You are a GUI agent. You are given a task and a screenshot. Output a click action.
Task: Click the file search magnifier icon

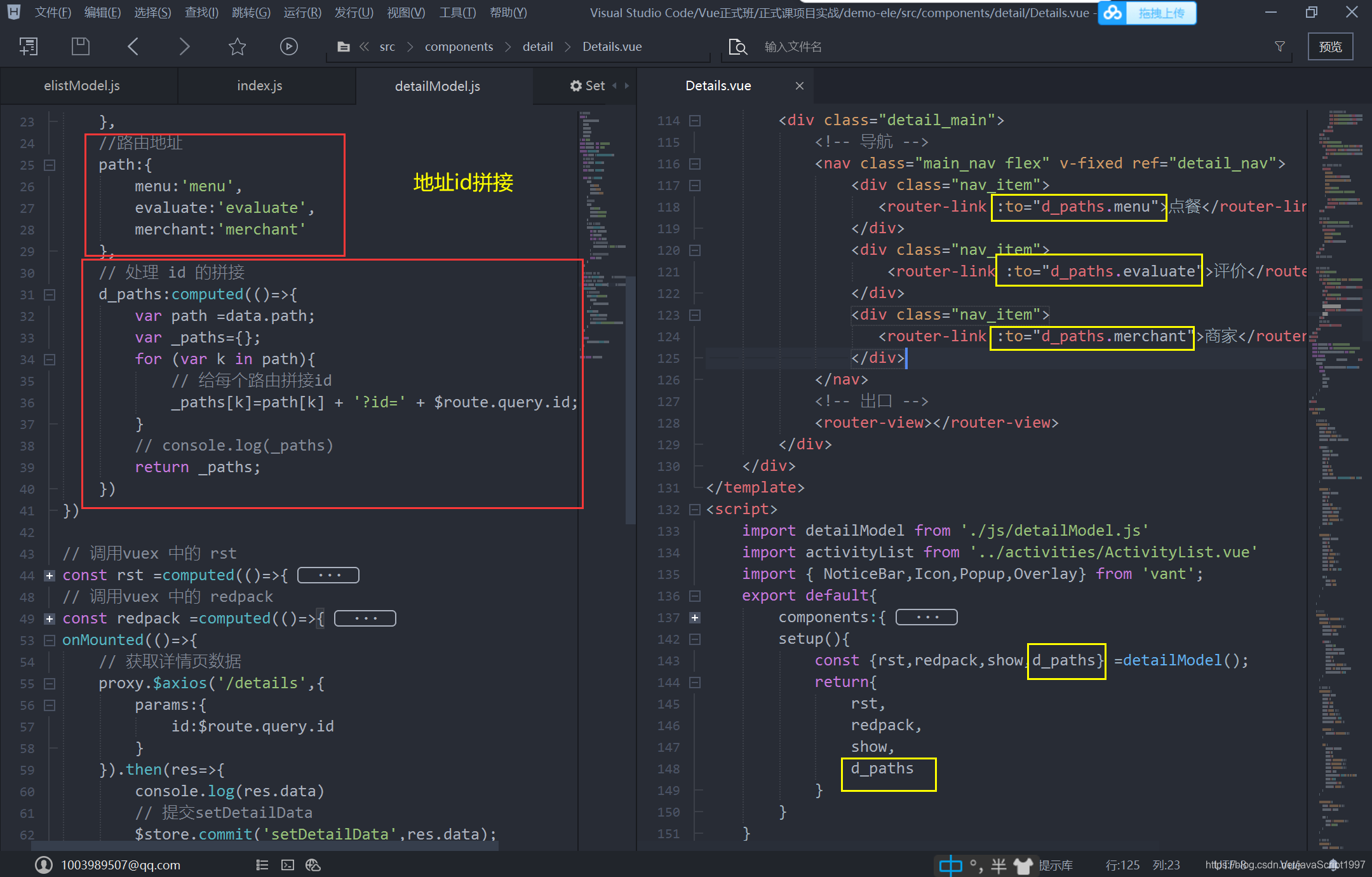737,47
